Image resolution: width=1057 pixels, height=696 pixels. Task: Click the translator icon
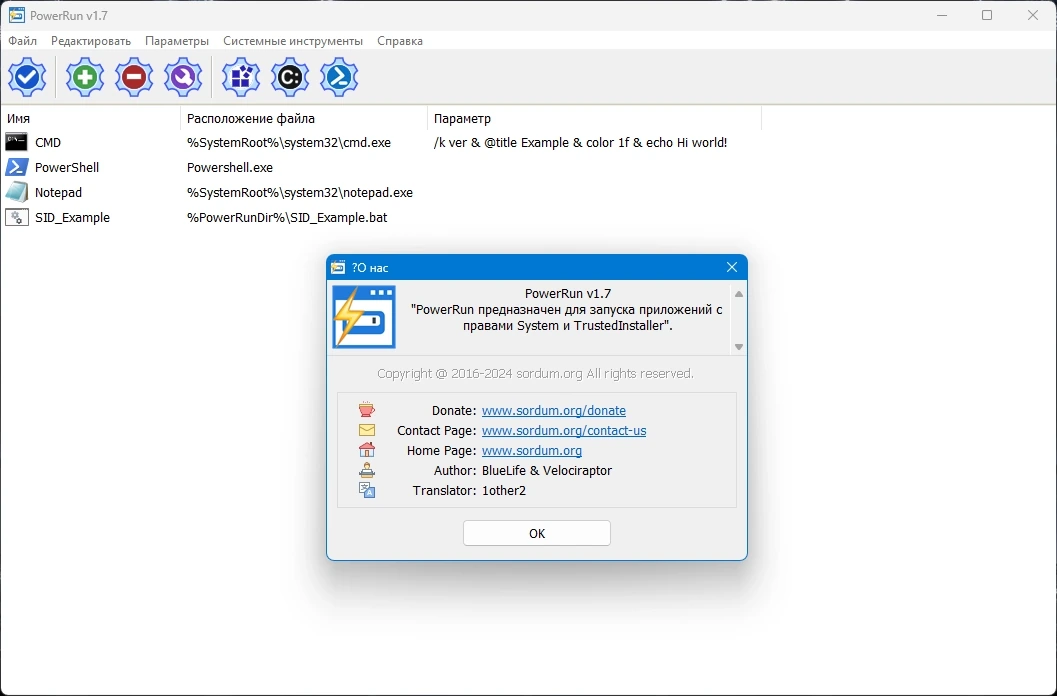tap(367, 490)
